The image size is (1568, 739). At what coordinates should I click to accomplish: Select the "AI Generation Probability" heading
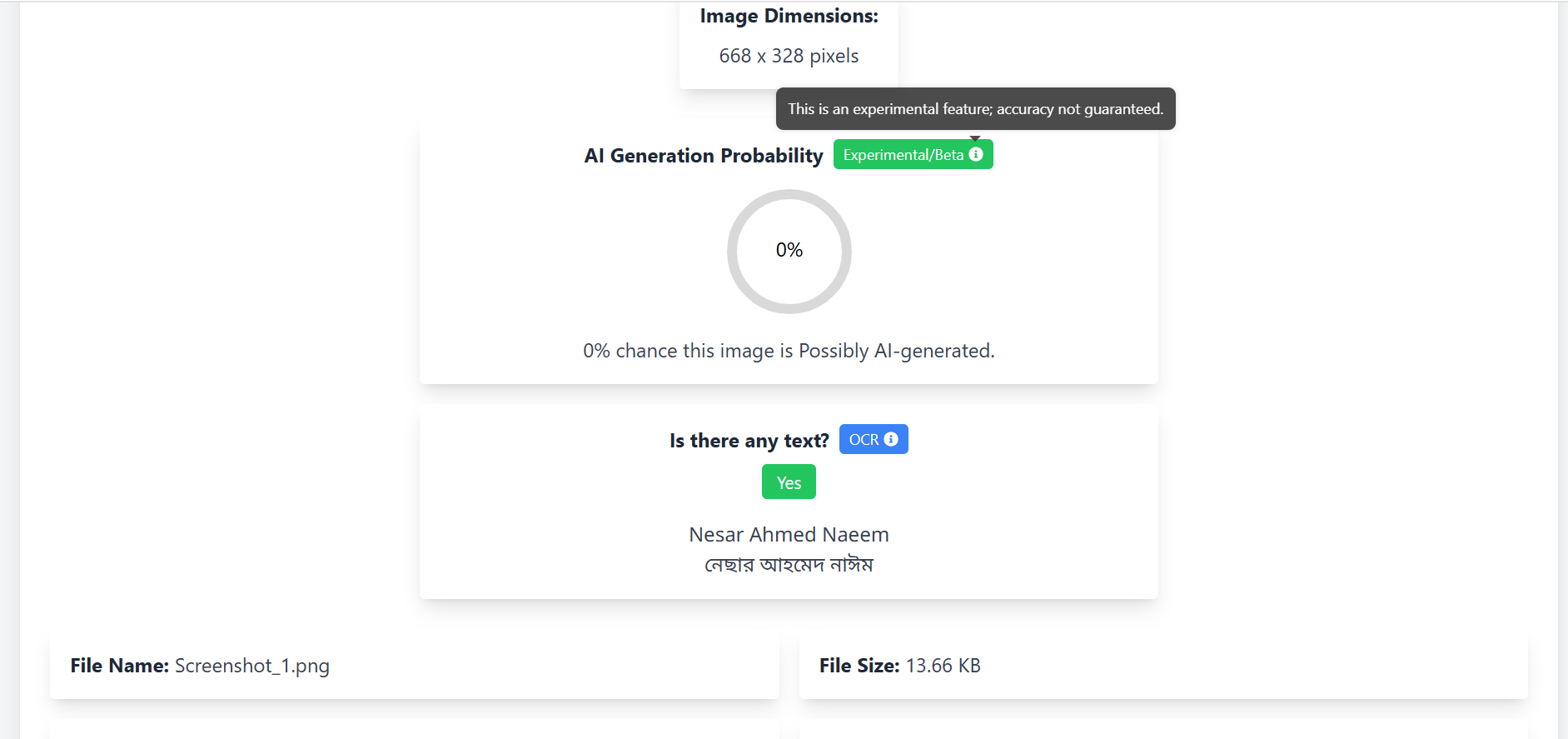point(704,156)
